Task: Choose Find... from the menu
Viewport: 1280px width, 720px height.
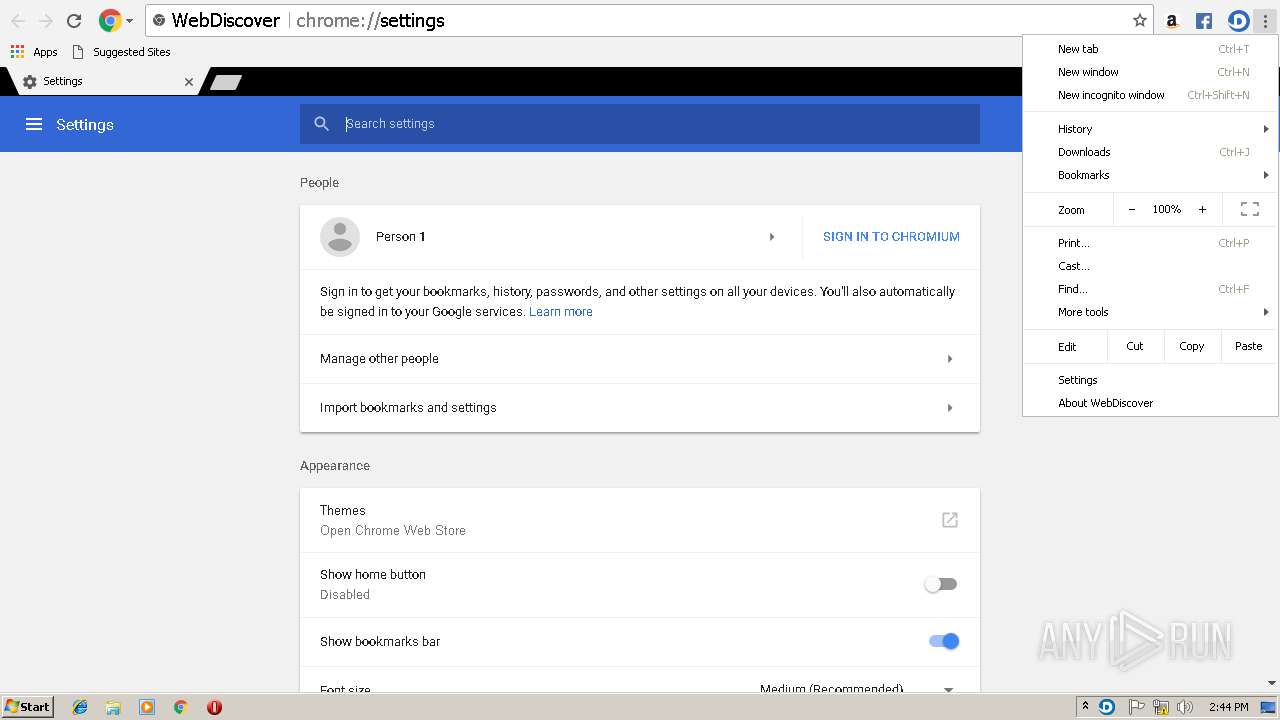Action: pyautogui.click(x=1150, y=289)
